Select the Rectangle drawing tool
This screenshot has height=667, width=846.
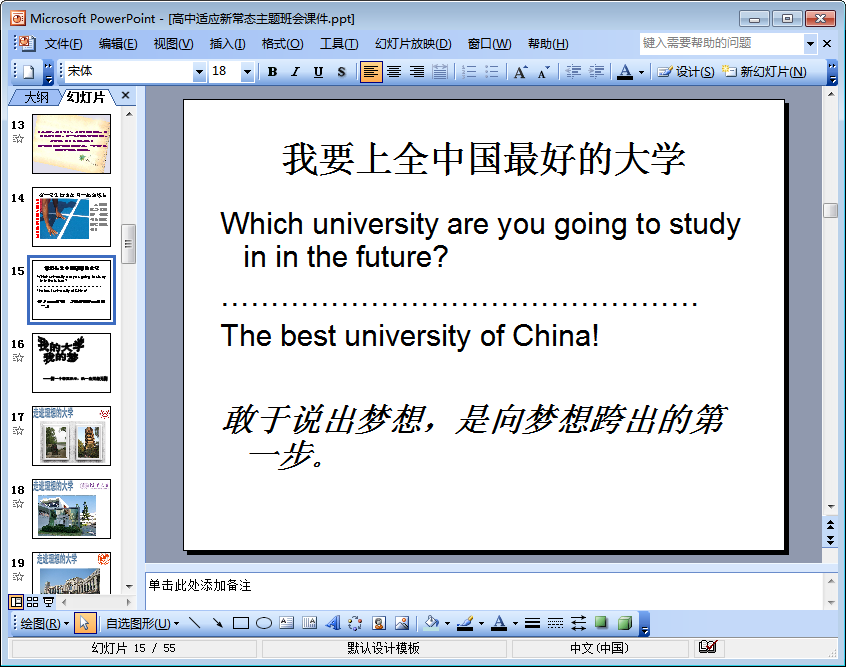point(241,623)
